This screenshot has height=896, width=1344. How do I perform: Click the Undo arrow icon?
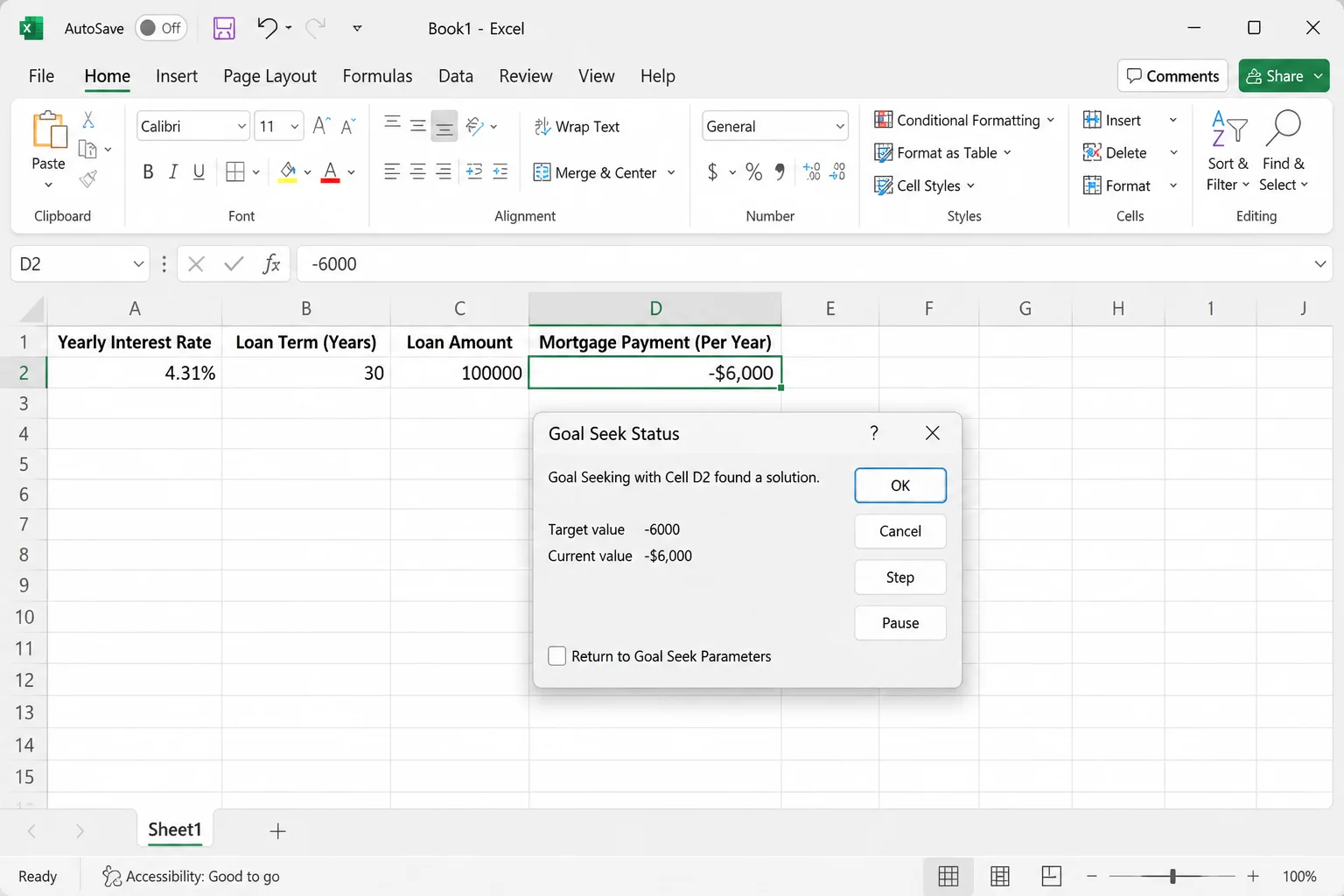[267, 28]
